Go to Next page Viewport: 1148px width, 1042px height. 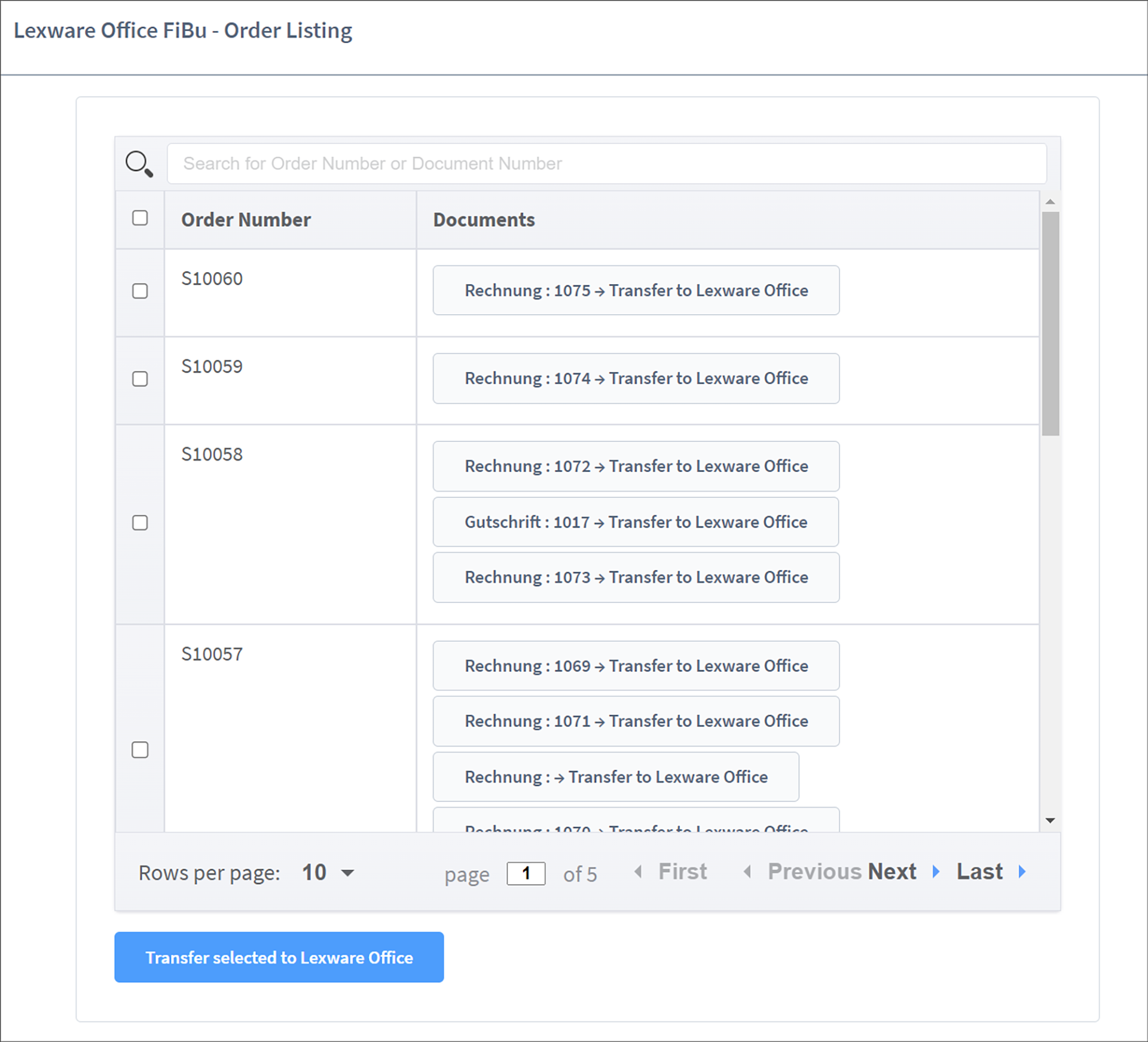point(892,872)
